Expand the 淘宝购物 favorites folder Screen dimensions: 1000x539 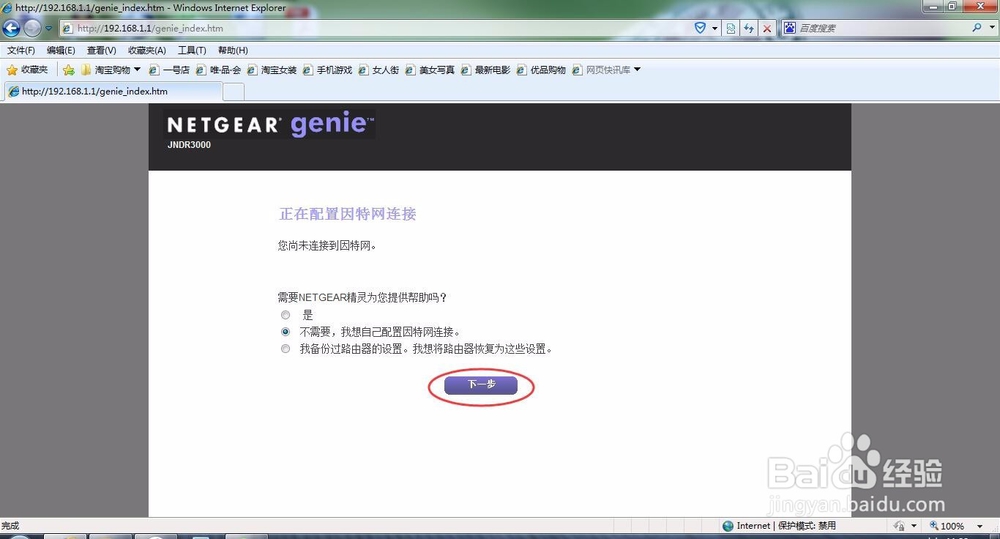point(111,70)
